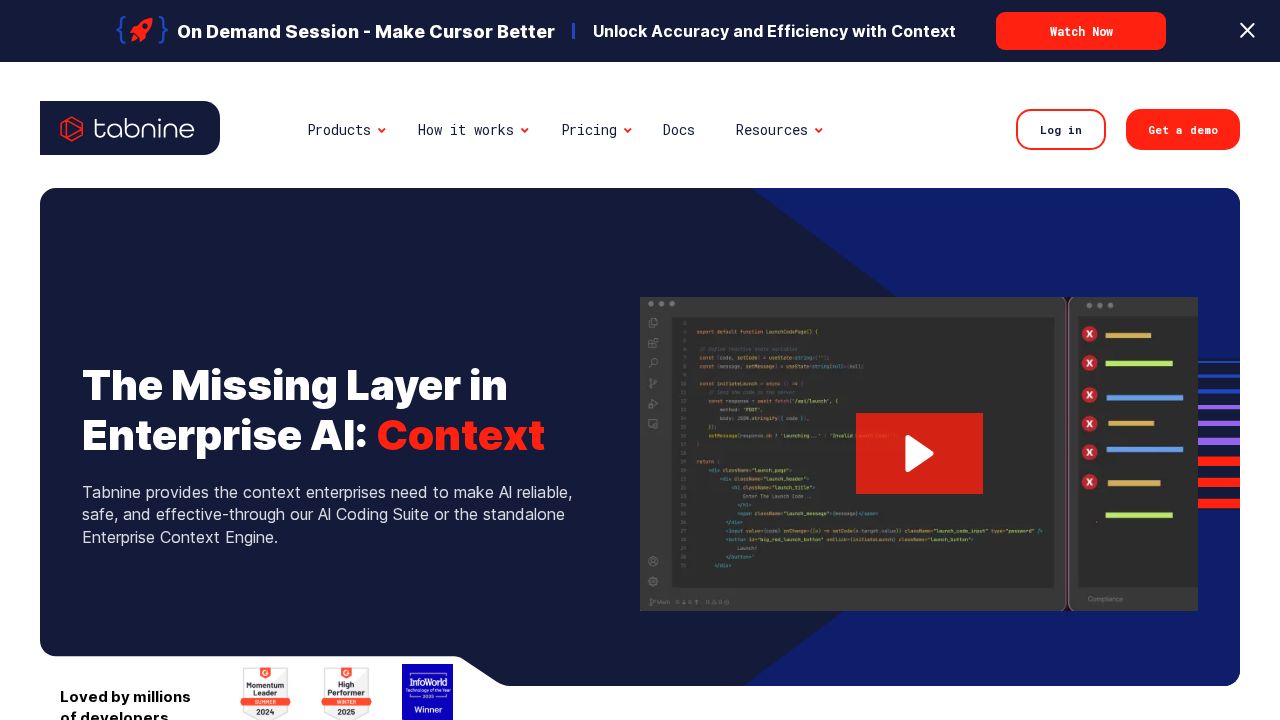The height and width of the screenshot is (720, 1280).
Task: Click the G2 Momentum Leader 2024 badge
Action: click(x=265, y=692)
